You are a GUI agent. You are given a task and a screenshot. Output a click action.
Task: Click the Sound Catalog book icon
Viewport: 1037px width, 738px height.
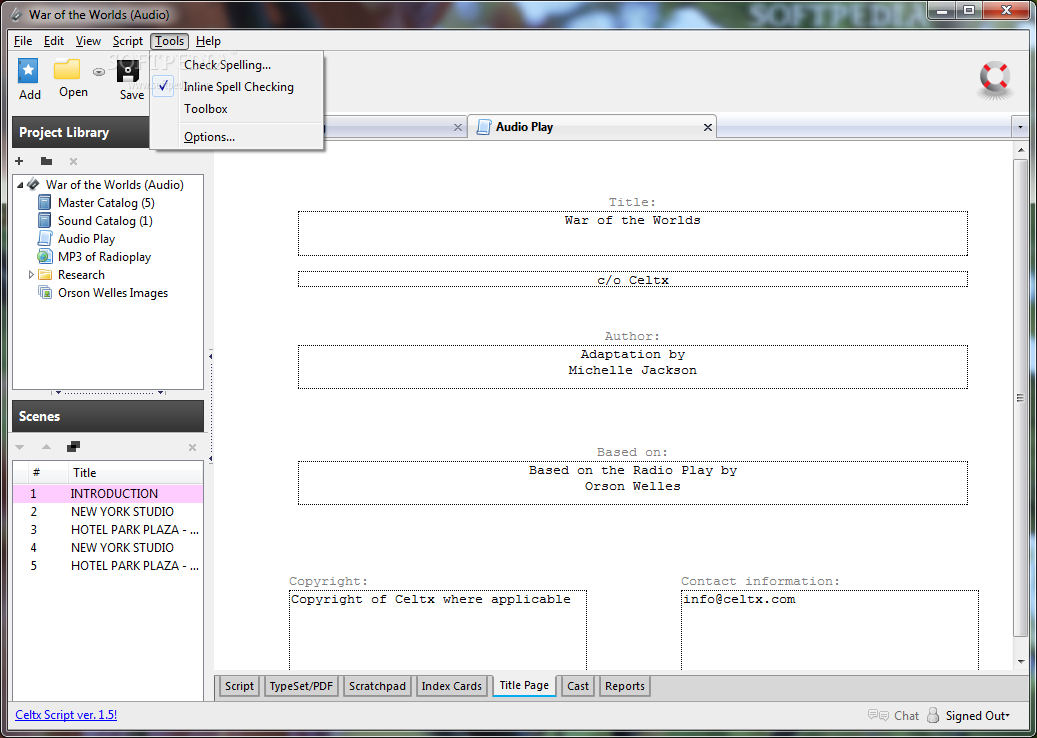[x=44, y=220]
